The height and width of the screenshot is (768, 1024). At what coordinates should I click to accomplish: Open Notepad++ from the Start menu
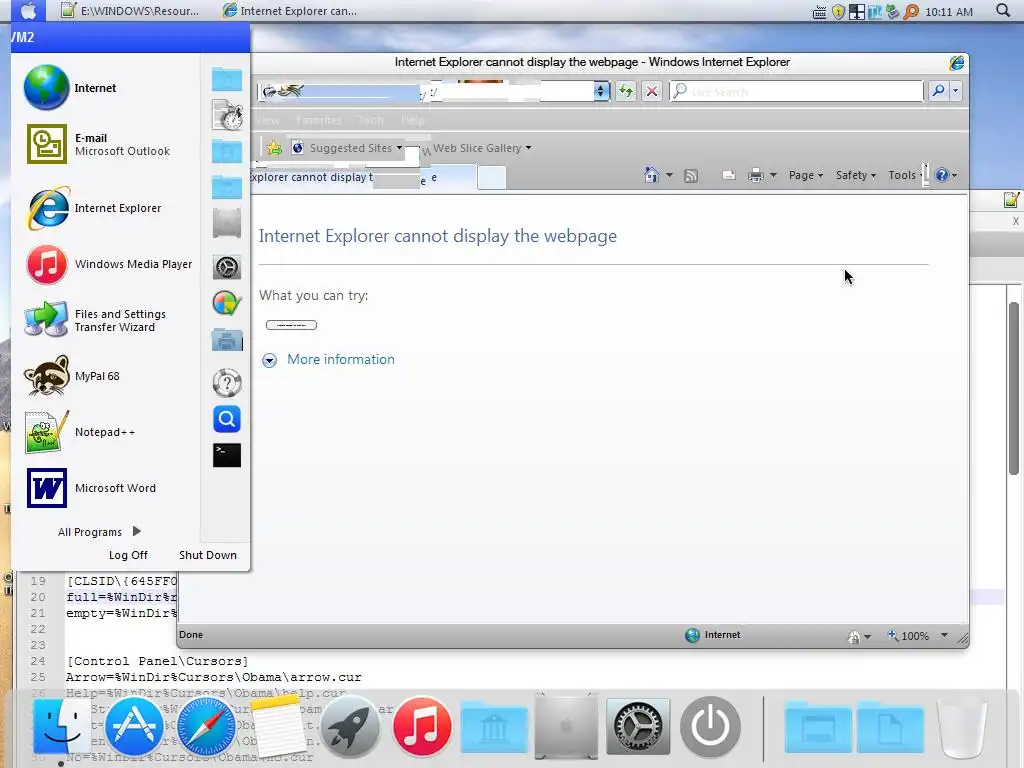pyautogui.click(x=80, y=432)
